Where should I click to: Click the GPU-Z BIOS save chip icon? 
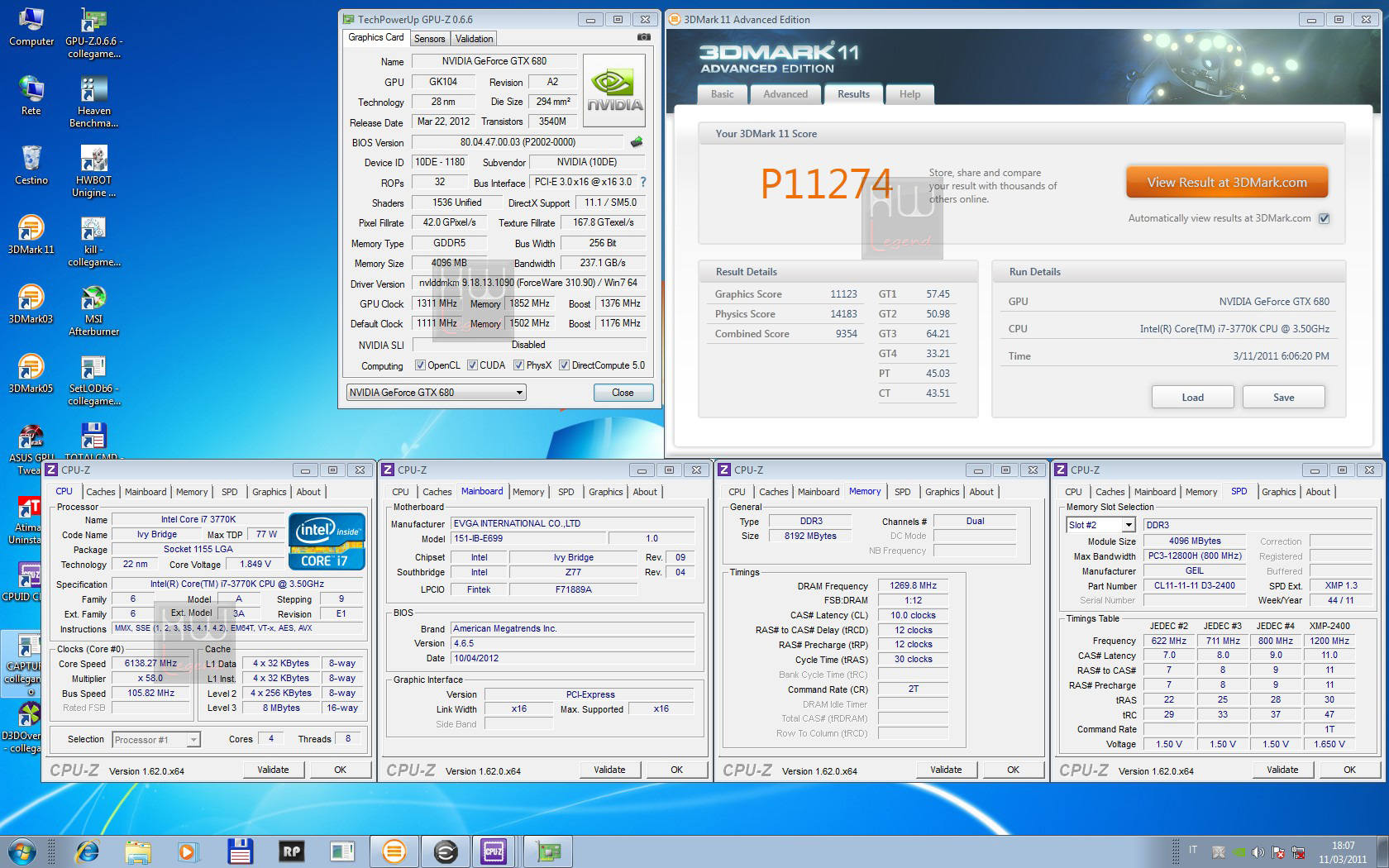pyautogui.click(x=637, y=142)
